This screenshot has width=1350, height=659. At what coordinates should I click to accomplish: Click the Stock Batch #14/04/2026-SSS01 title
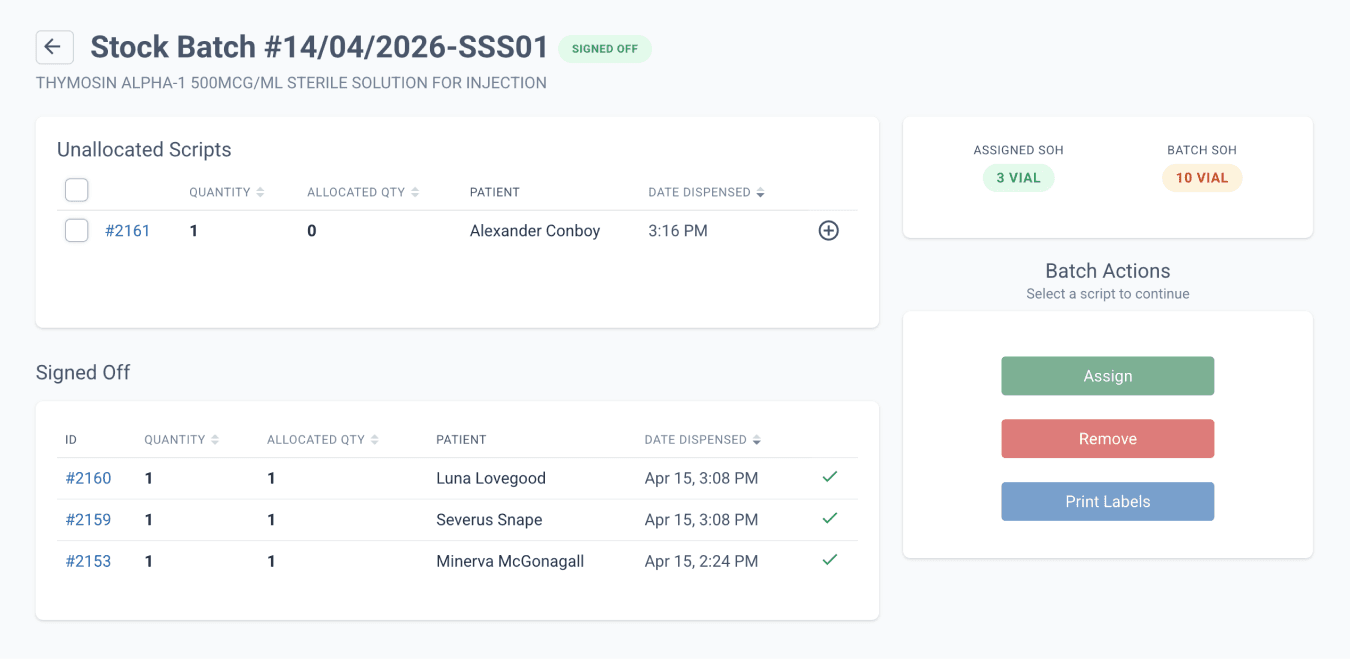click(320, 47)
